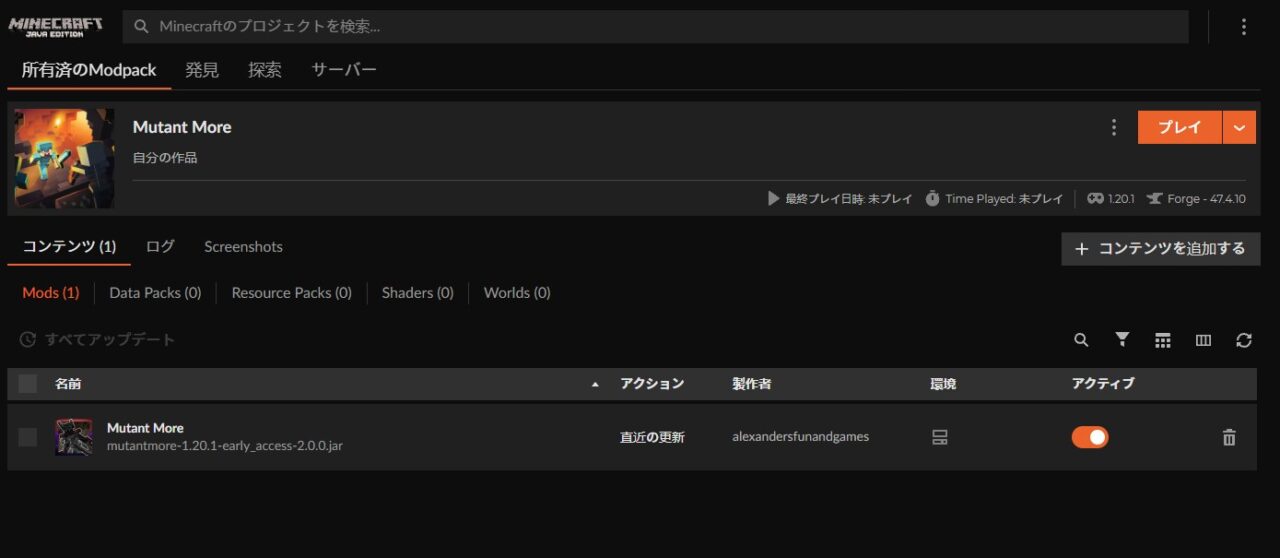1280x558 pixels.
Task: Check the Mutant More row checkbox
Action: click(28, 437)
